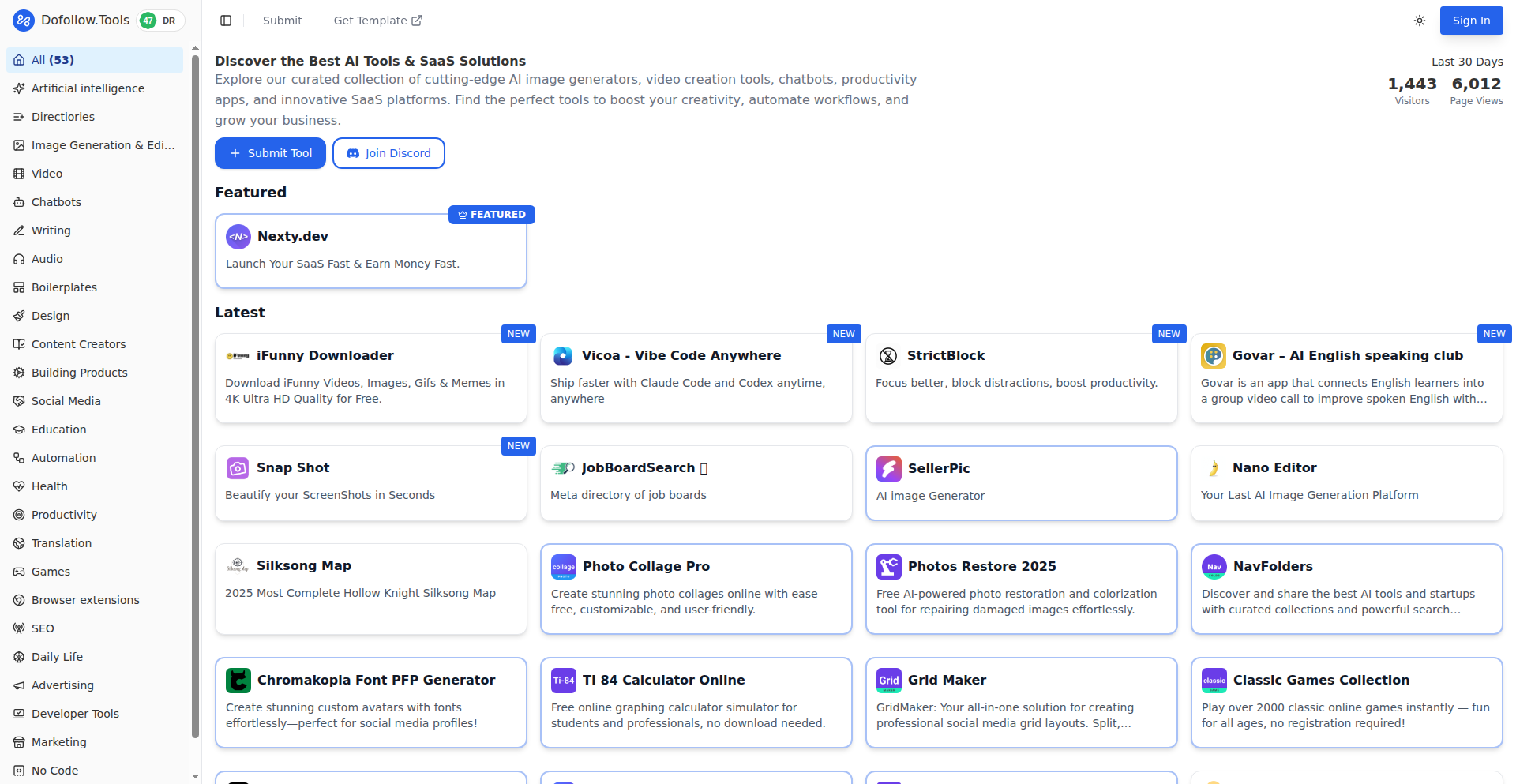Open Image Generation & Editing category
The width and height of the screenshot is (1516, 784).
(x=95, y=145)
